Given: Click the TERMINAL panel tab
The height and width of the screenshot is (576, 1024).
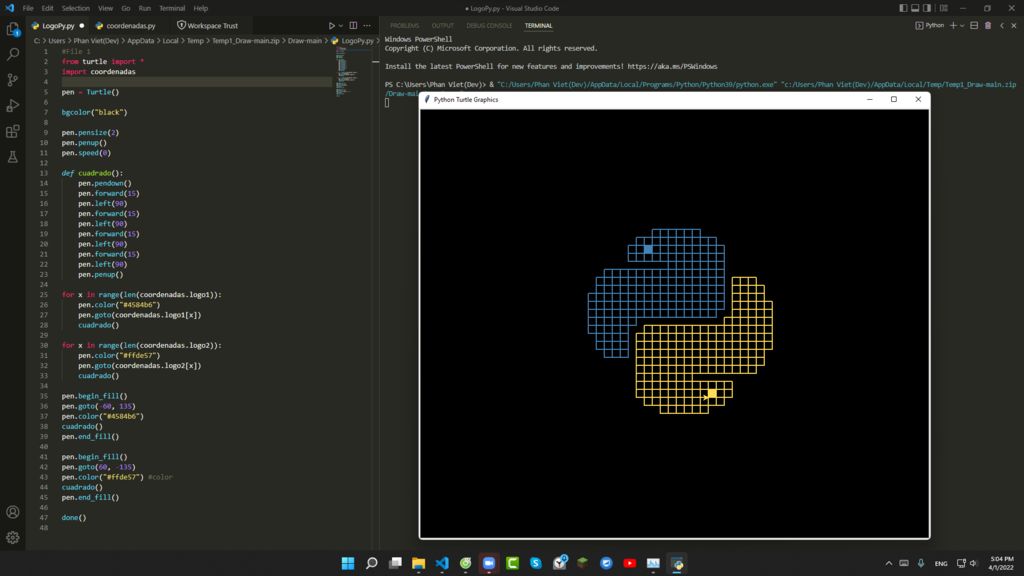Looking at the screenshot, I should [538, 25].
